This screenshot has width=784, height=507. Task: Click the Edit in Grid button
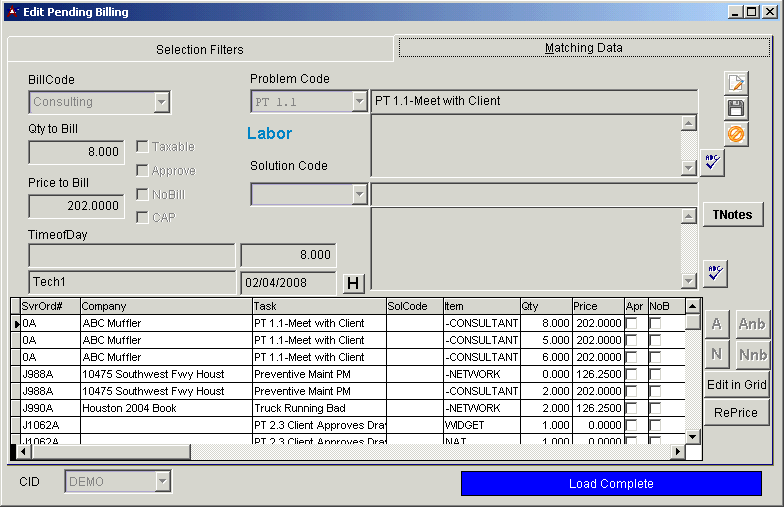pos(736,385)
